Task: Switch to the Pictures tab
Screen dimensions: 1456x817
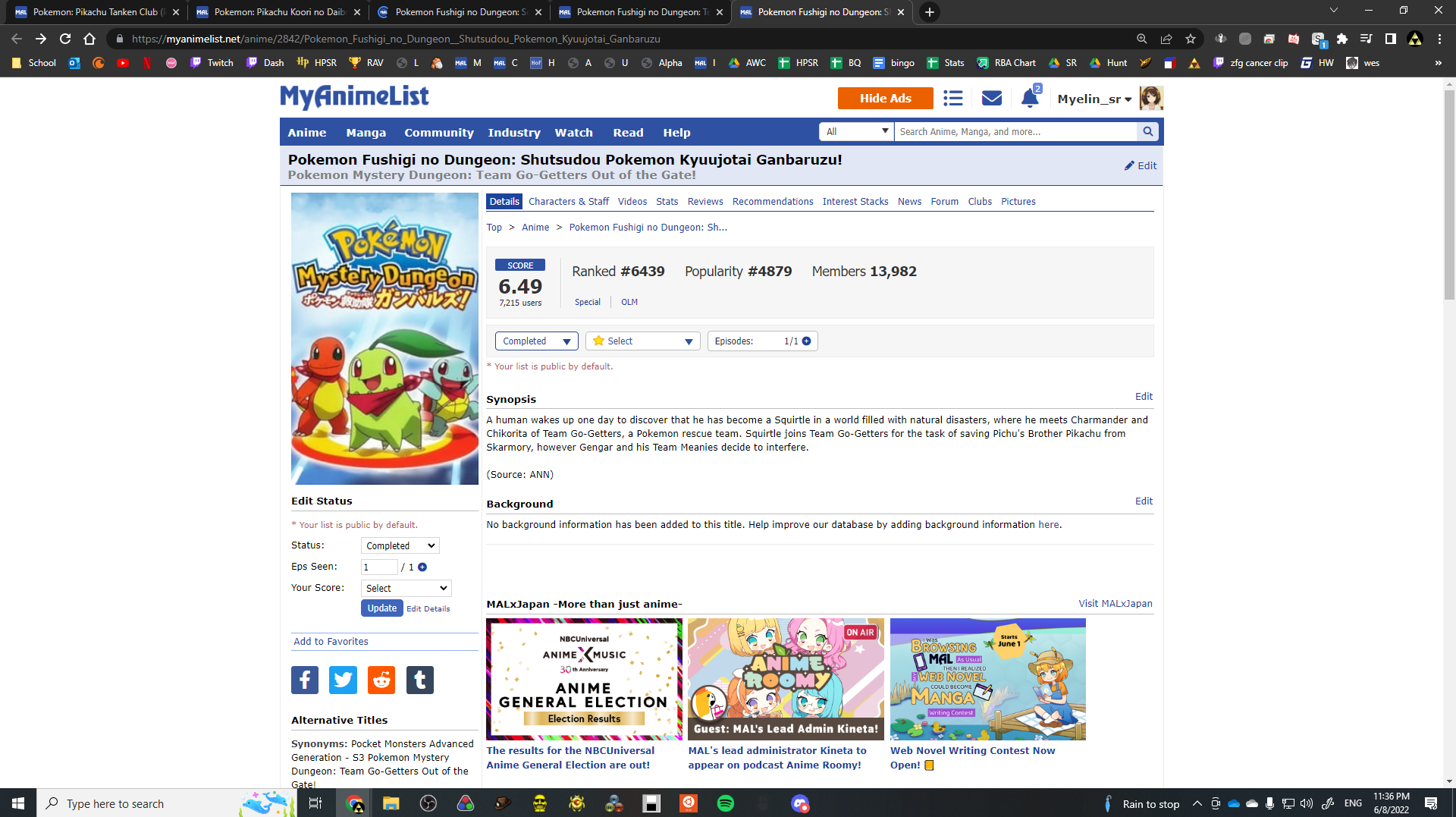Action: [x=1018, y=201]
